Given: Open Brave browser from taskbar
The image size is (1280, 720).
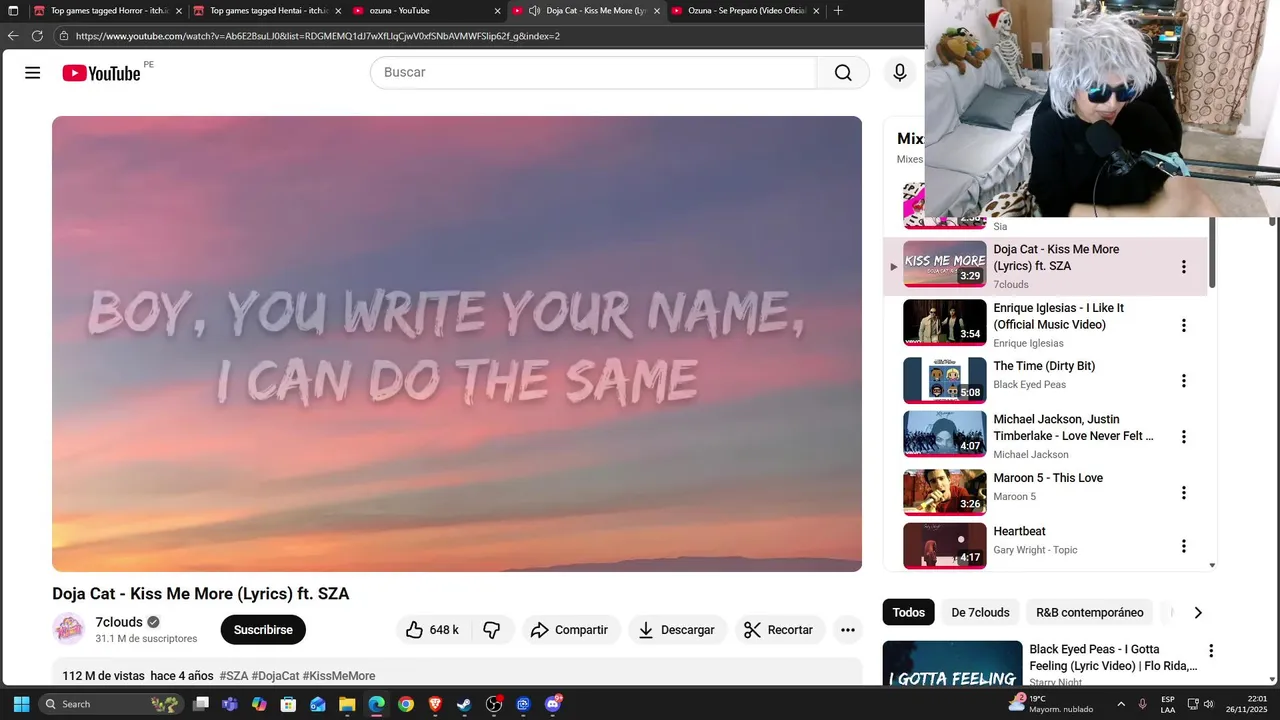Looking at the screenshot, I should (x=435, y=704).
